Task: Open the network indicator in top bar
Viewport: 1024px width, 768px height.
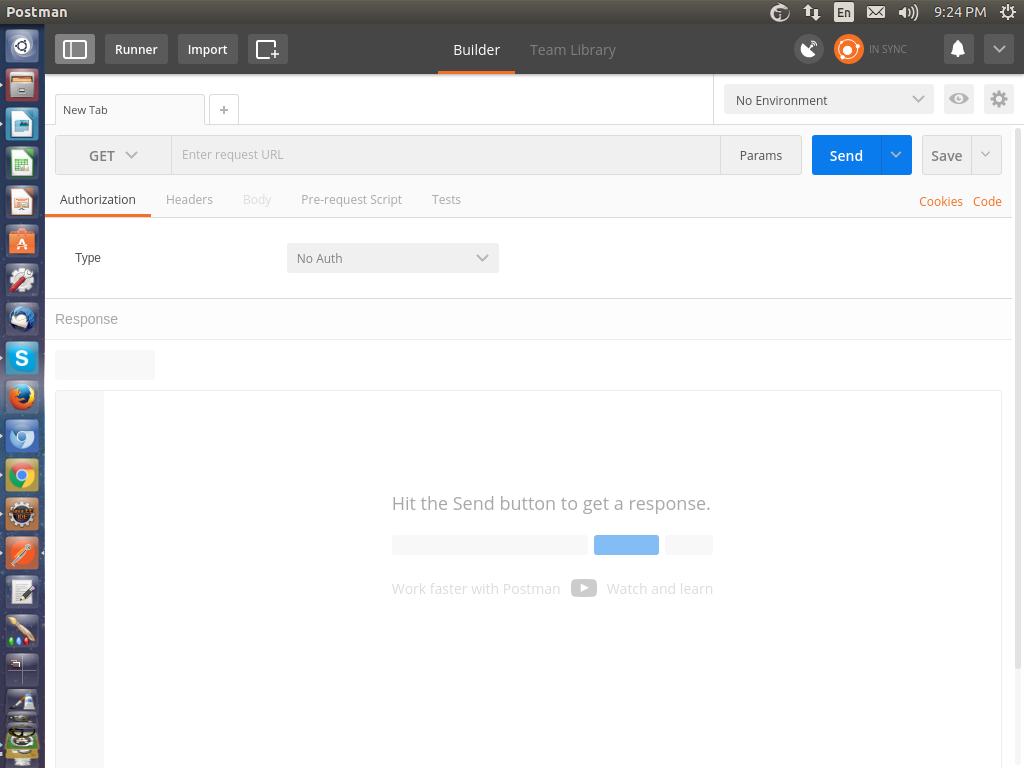Action: [812, 12]
